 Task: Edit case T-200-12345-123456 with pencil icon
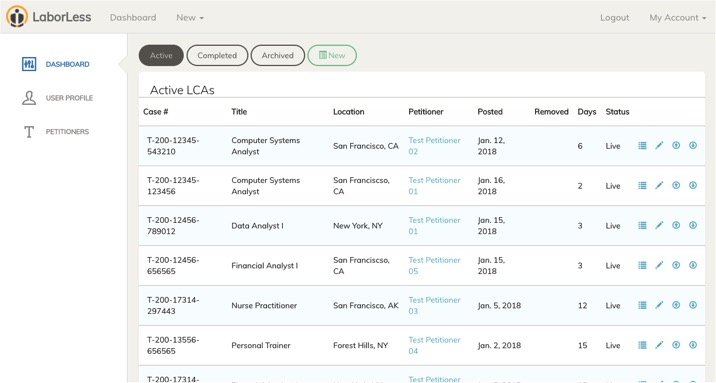click(659, 185)
